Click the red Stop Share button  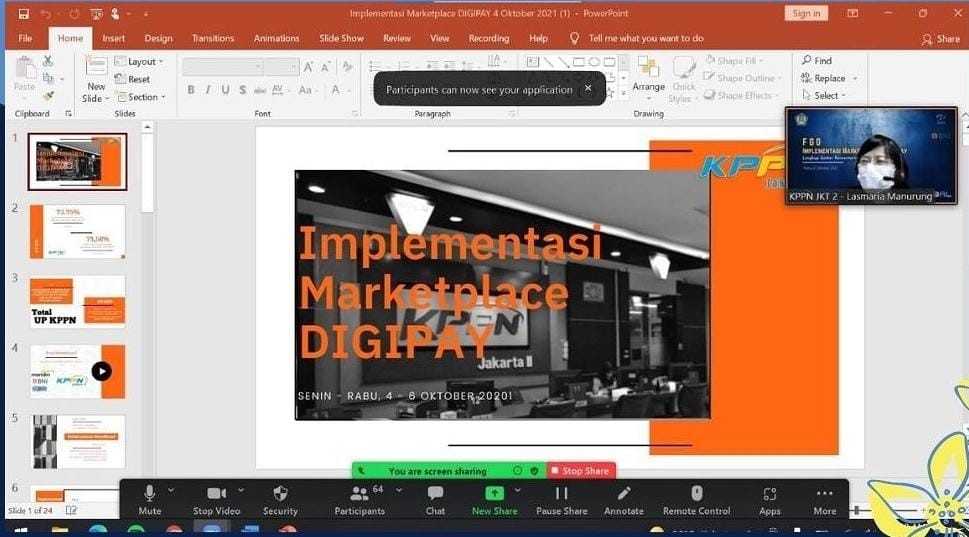click(x=581, y=471)
